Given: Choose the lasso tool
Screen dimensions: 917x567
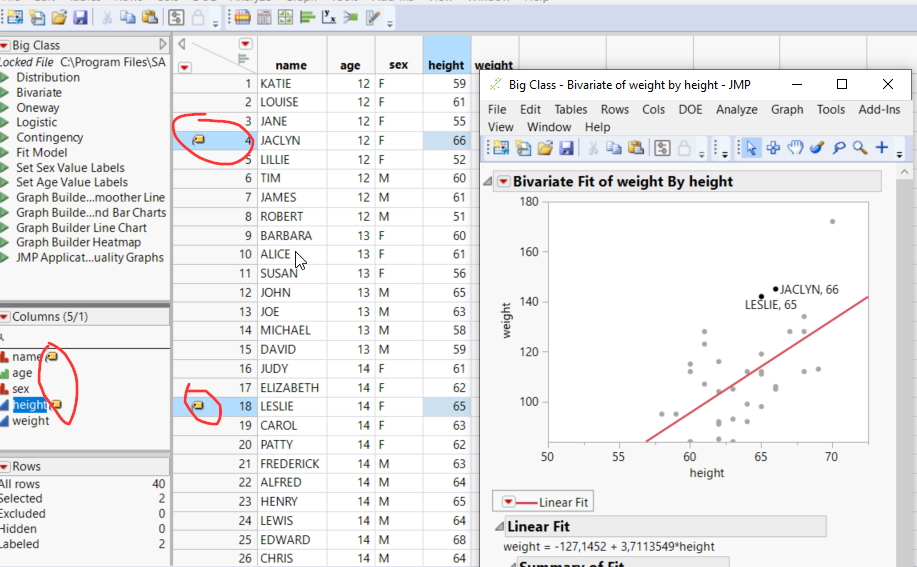Looking at the screenshot, I should click(838, 148).
